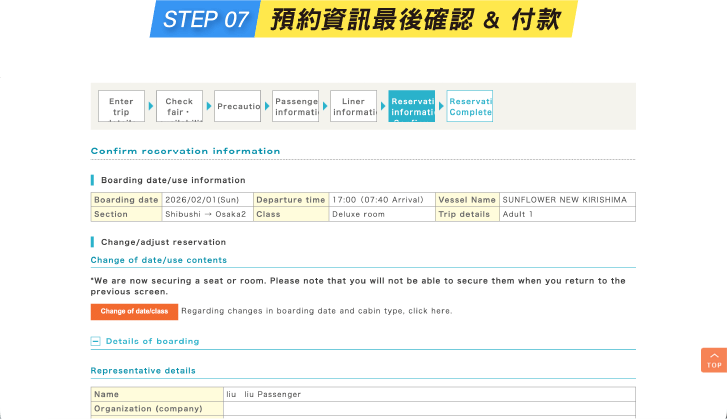
Task: Click arrow between Enter trip and Check fair steps
Action: click(151, 105)
